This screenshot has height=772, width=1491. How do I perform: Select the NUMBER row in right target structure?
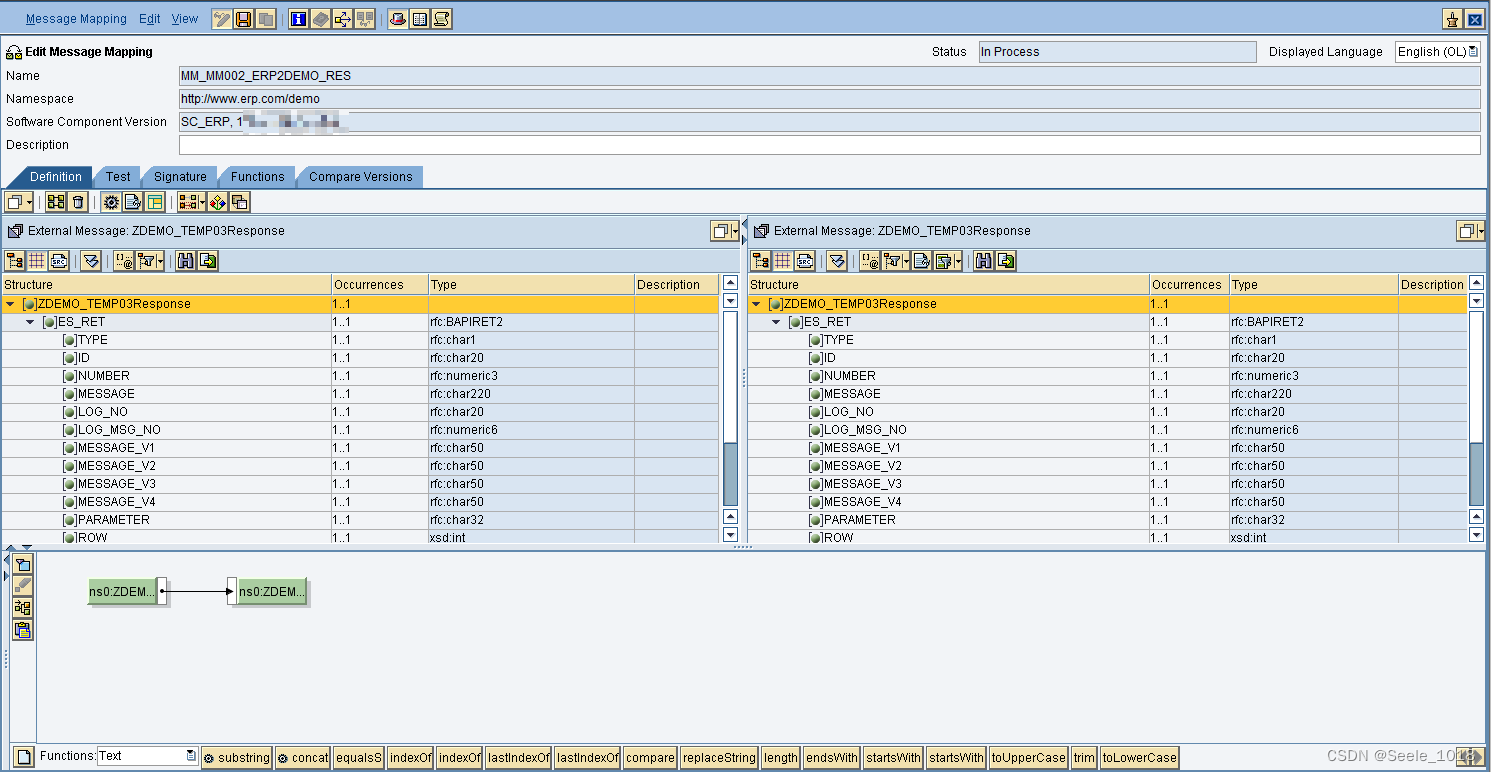point(1107,376)
